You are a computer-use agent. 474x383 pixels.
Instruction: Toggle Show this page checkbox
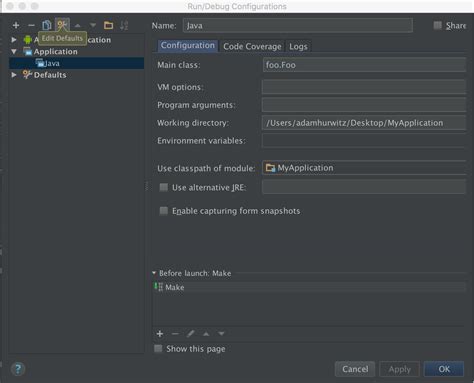click(x=158, y=349)
